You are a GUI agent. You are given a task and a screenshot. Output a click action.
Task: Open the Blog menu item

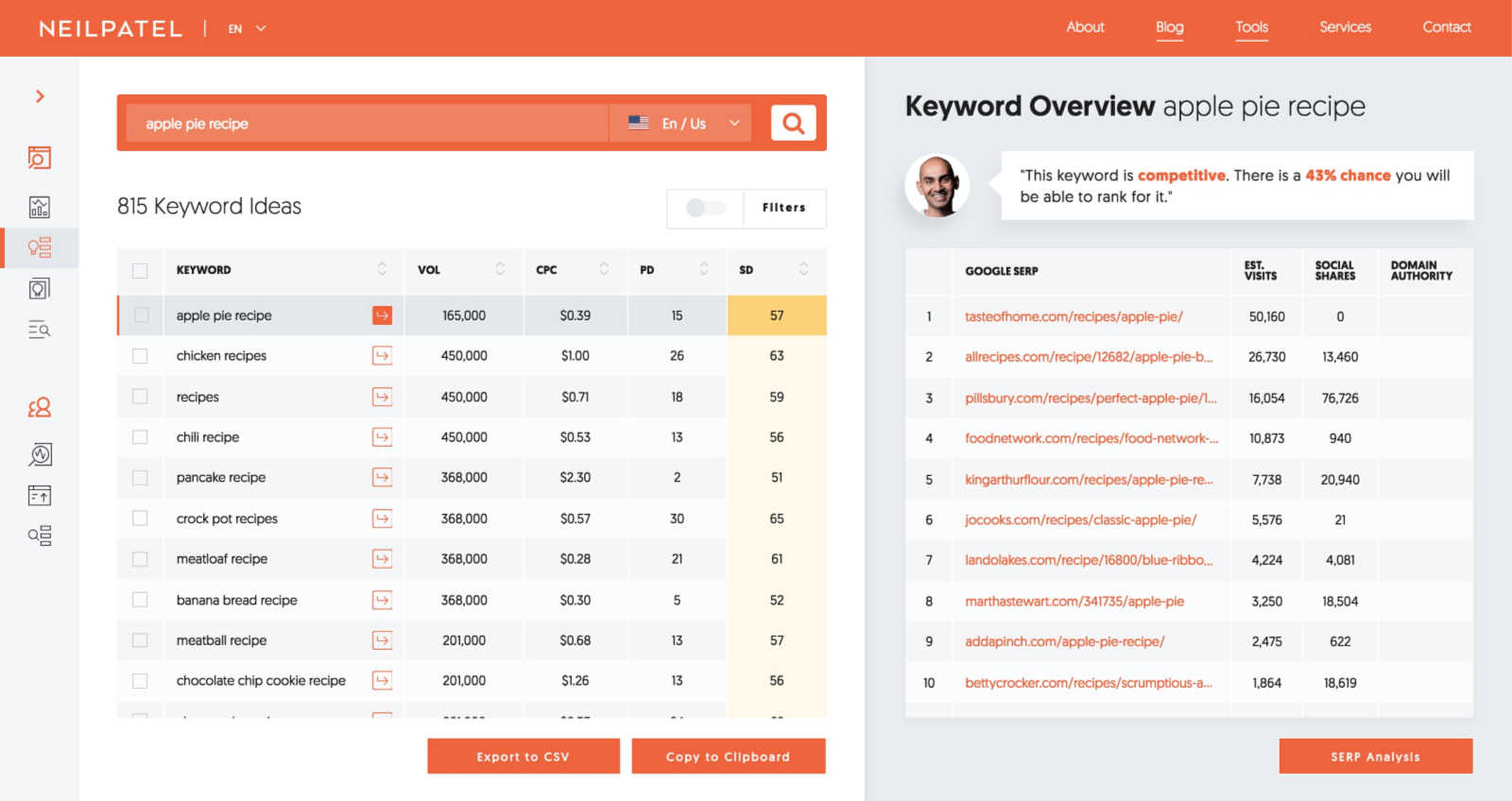tap(1169, 27)
